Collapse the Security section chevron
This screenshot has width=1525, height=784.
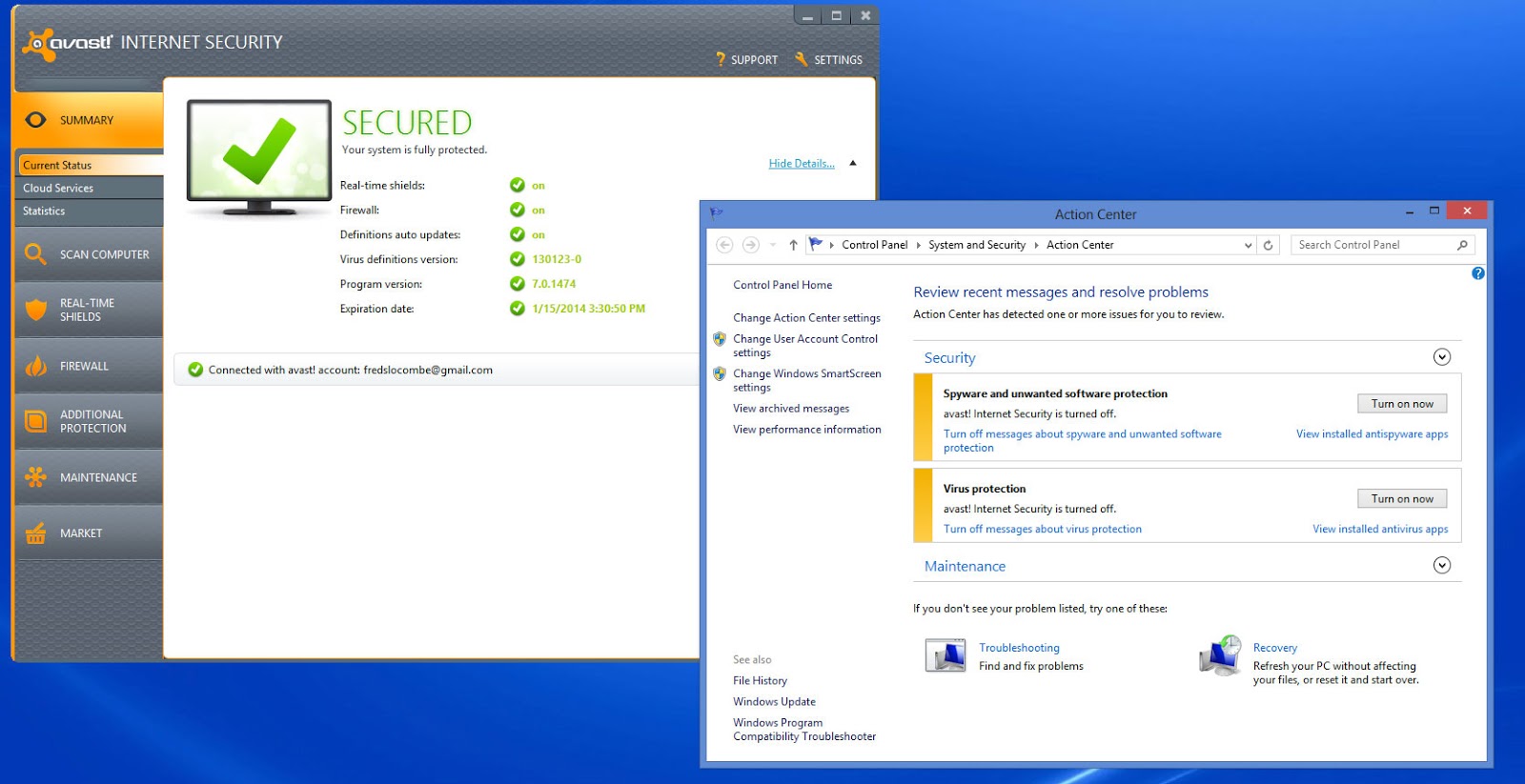click(x=1442, y=357)
